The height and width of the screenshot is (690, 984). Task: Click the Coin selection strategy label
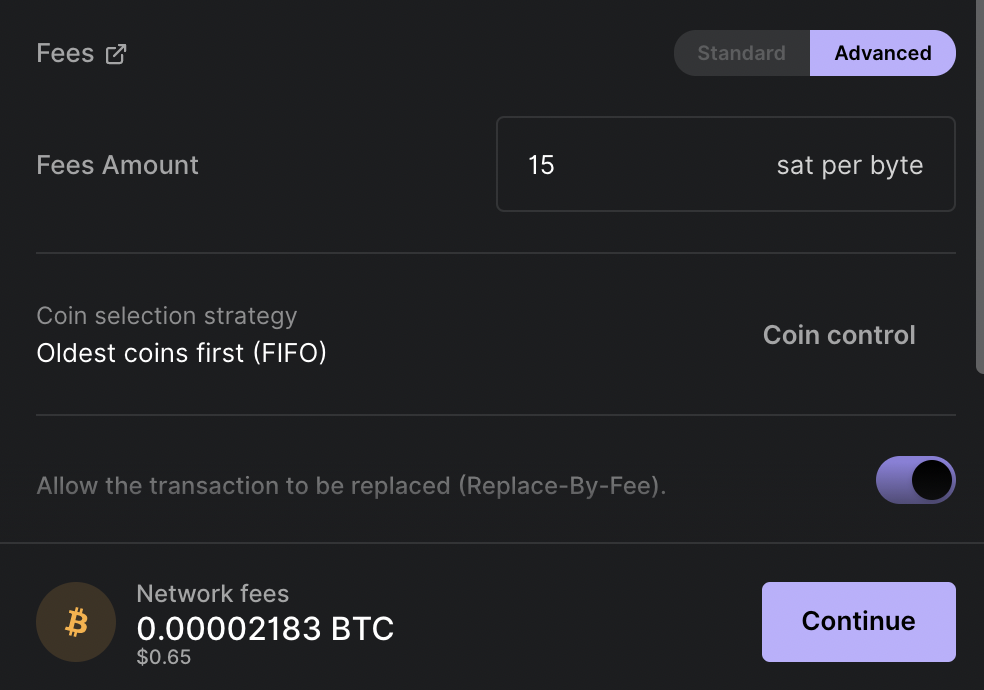coord(167,316)
